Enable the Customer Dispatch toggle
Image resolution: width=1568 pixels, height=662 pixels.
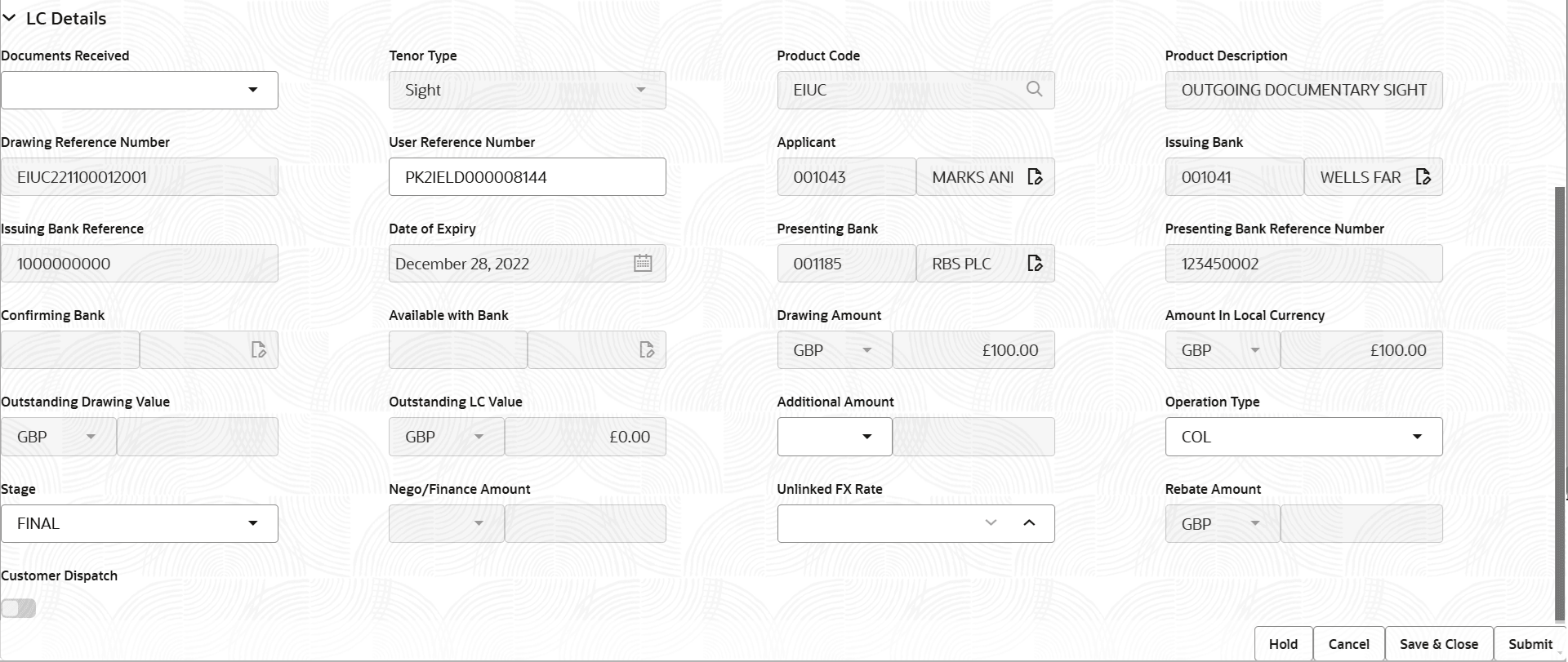pos(19,608)
